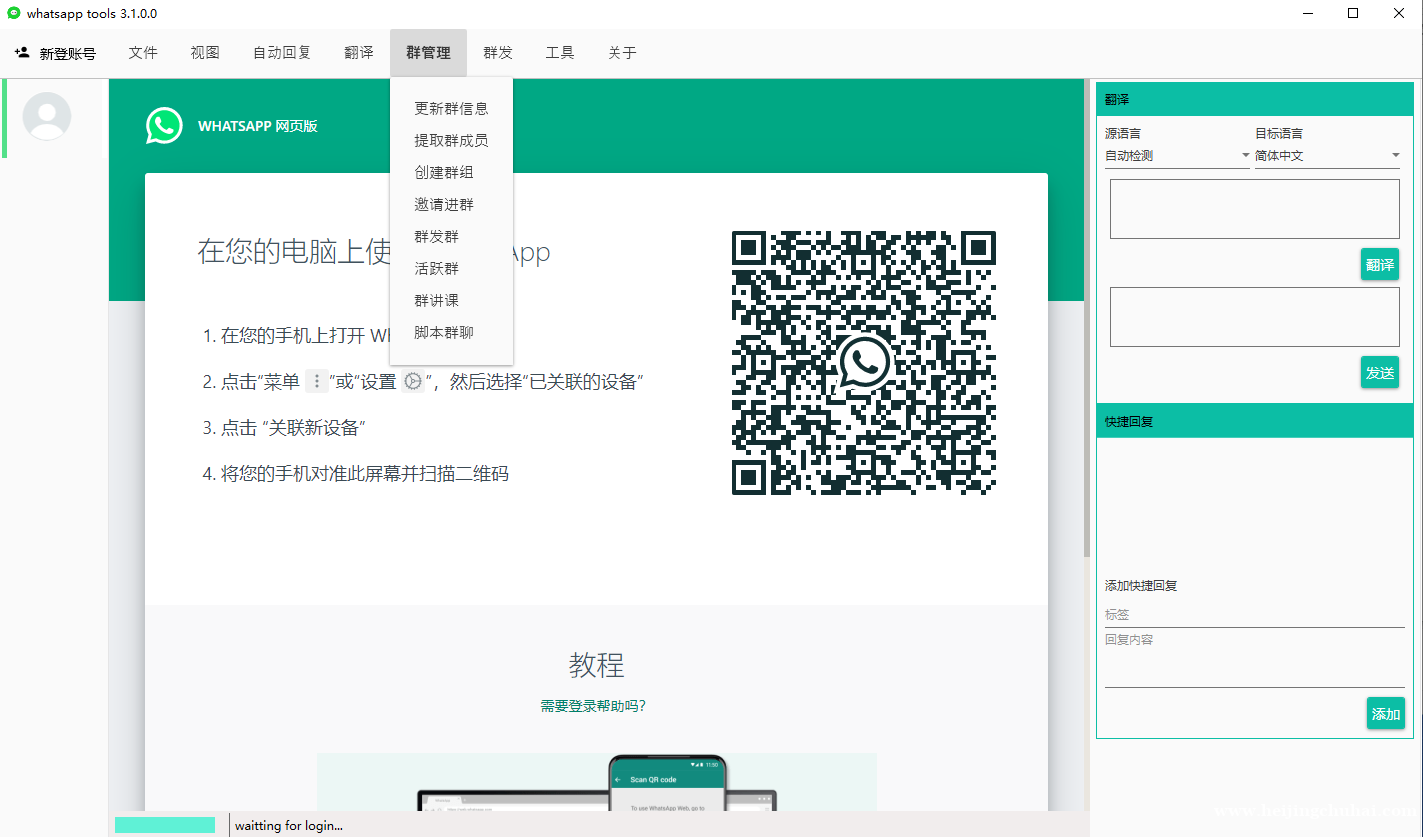Image resolution: width=1423 pixels, height=837 pixels.
Task: Click the 'waitting for login...' status text
Action: pos(289,825)
